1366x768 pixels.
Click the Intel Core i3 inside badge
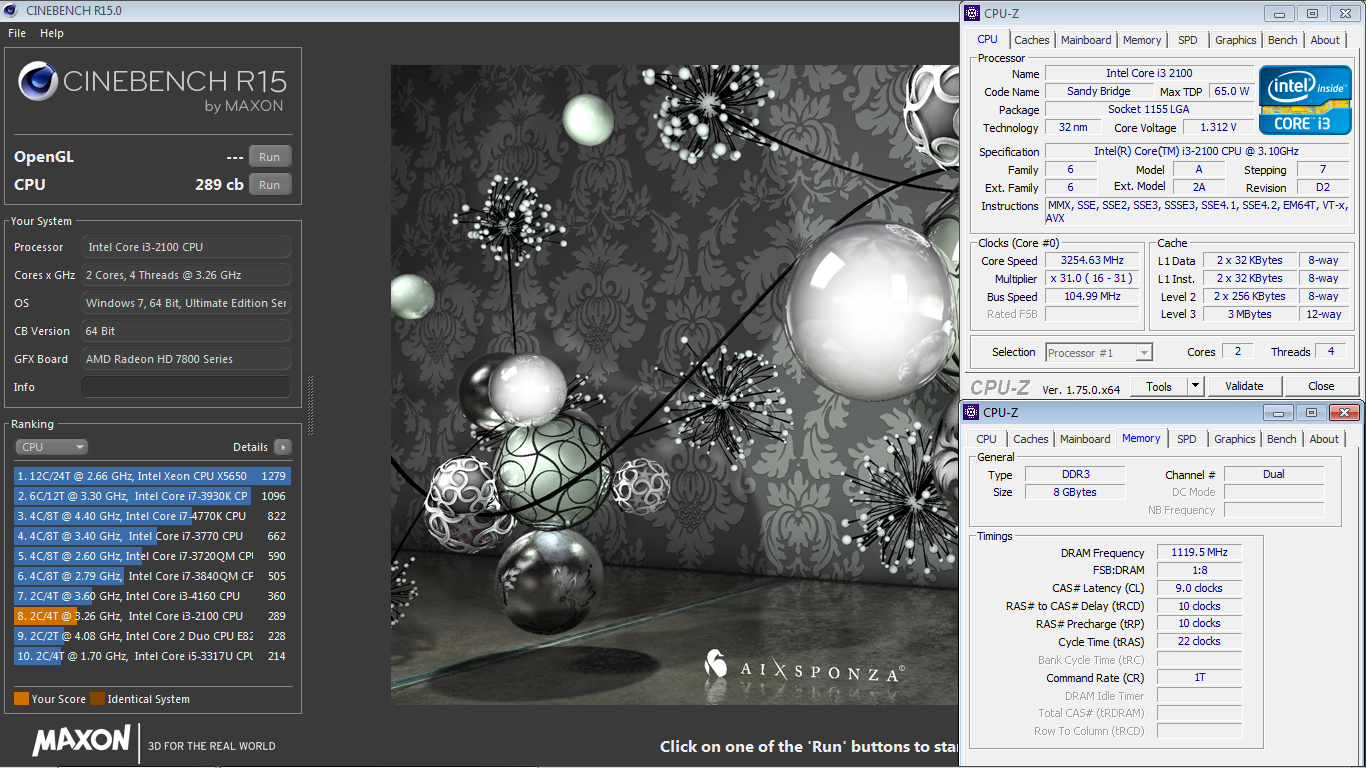point(1305,100)
